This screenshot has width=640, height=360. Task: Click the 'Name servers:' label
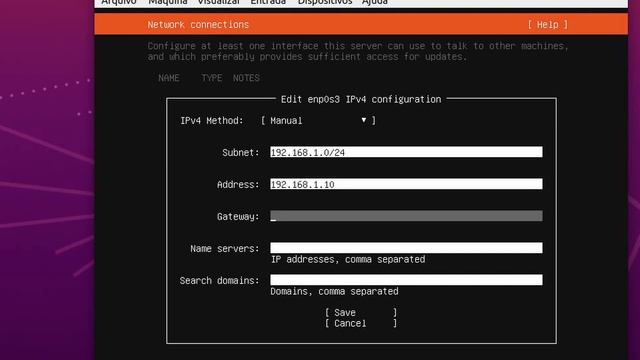coord(224,249)
